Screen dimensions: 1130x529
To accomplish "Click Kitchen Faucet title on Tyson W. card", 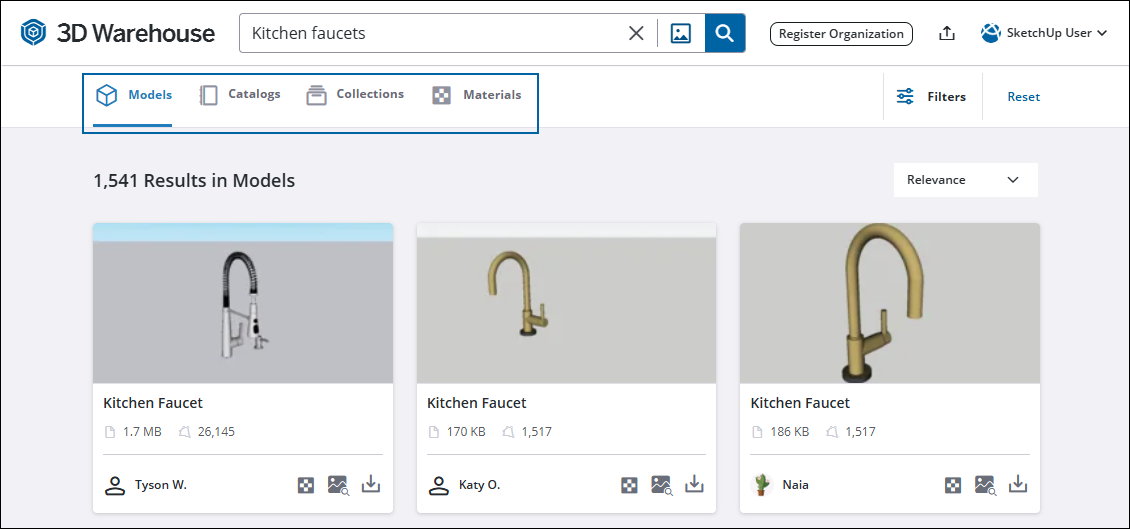I will [153, 403].
